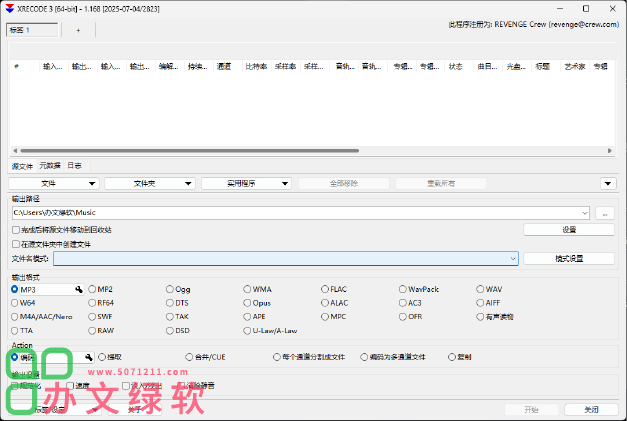
Task: Choose TTA output format
Action: (22, 331)
